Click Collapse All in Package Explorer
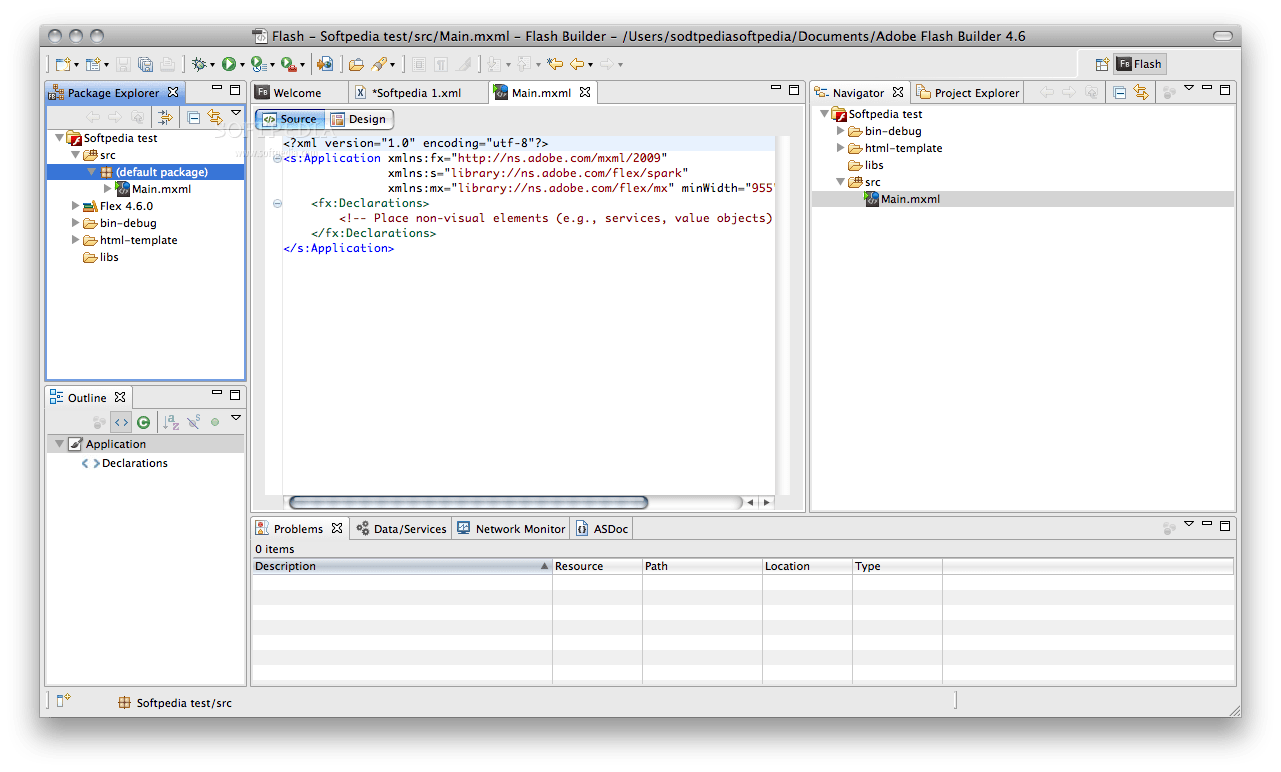 [194, 117]
